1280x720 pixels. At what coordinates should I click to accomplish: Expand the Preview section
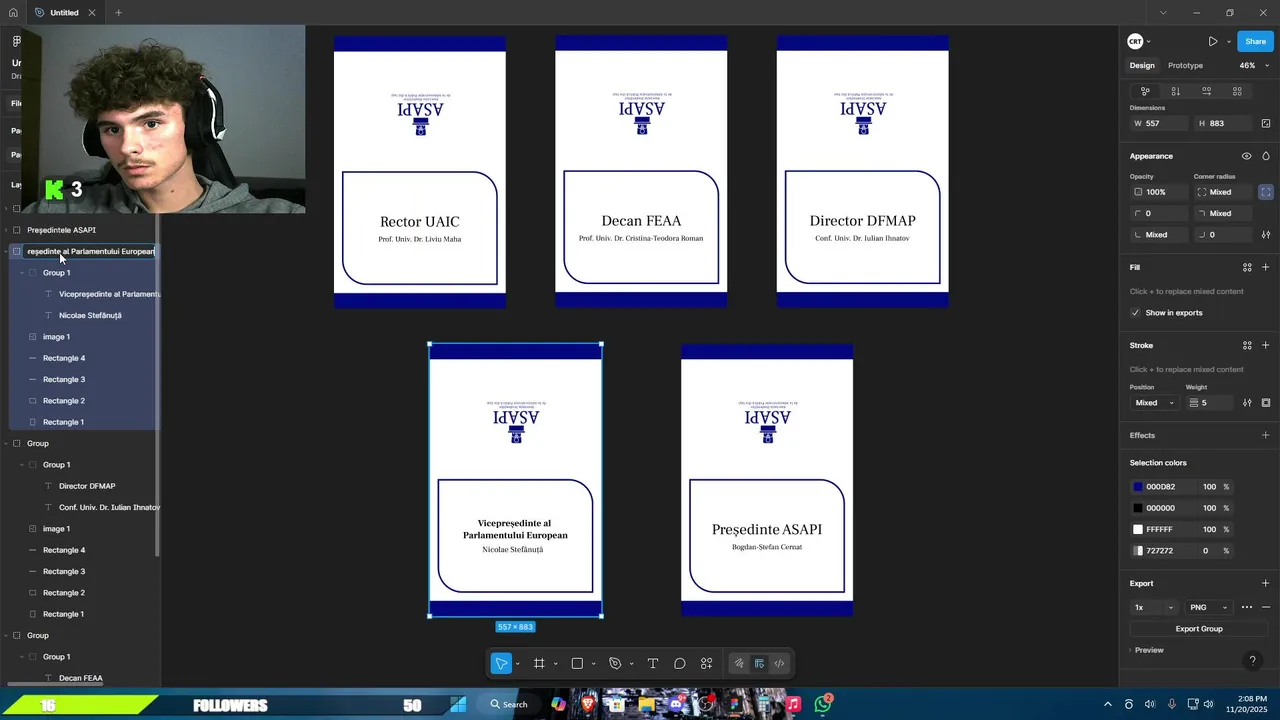coord(1147,650)
